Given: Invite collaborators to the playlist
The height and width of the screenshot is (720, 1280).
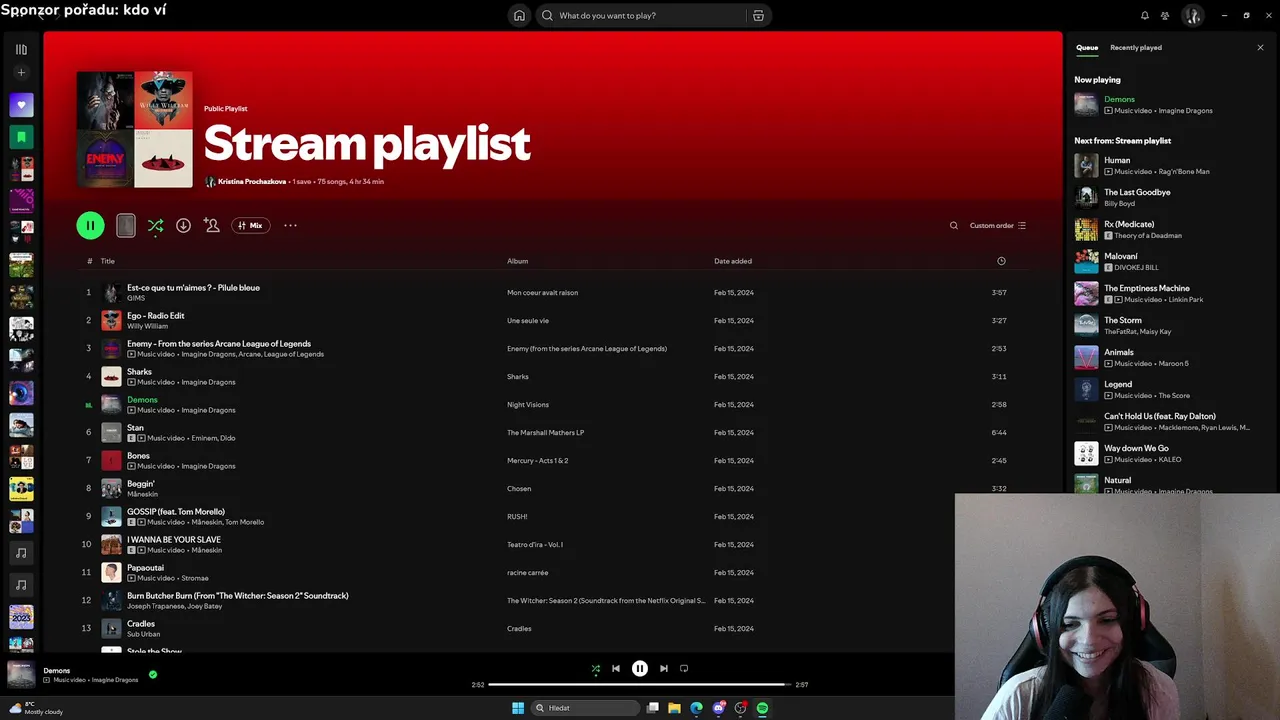Looking at the screenshot, I should [211, 225].
